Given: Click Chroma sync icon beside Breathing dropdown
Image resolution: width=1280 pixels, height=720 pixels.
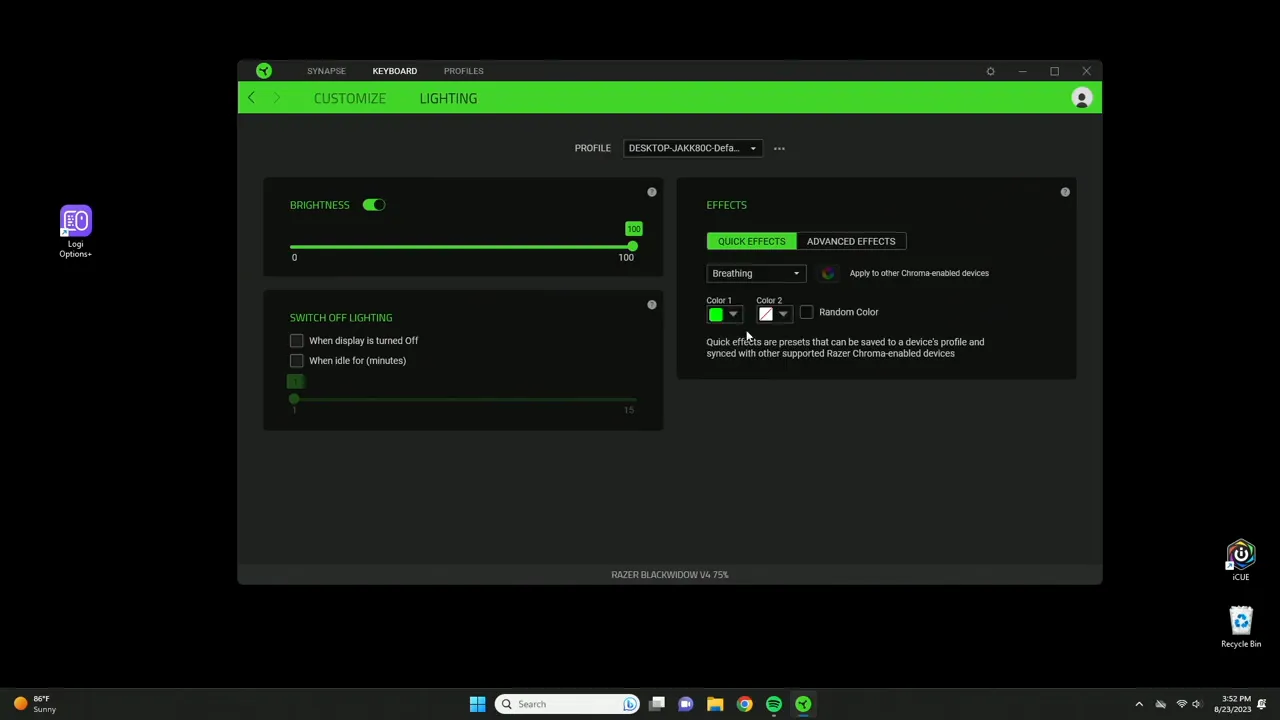Looking at the screenshot, I should 828,273.
